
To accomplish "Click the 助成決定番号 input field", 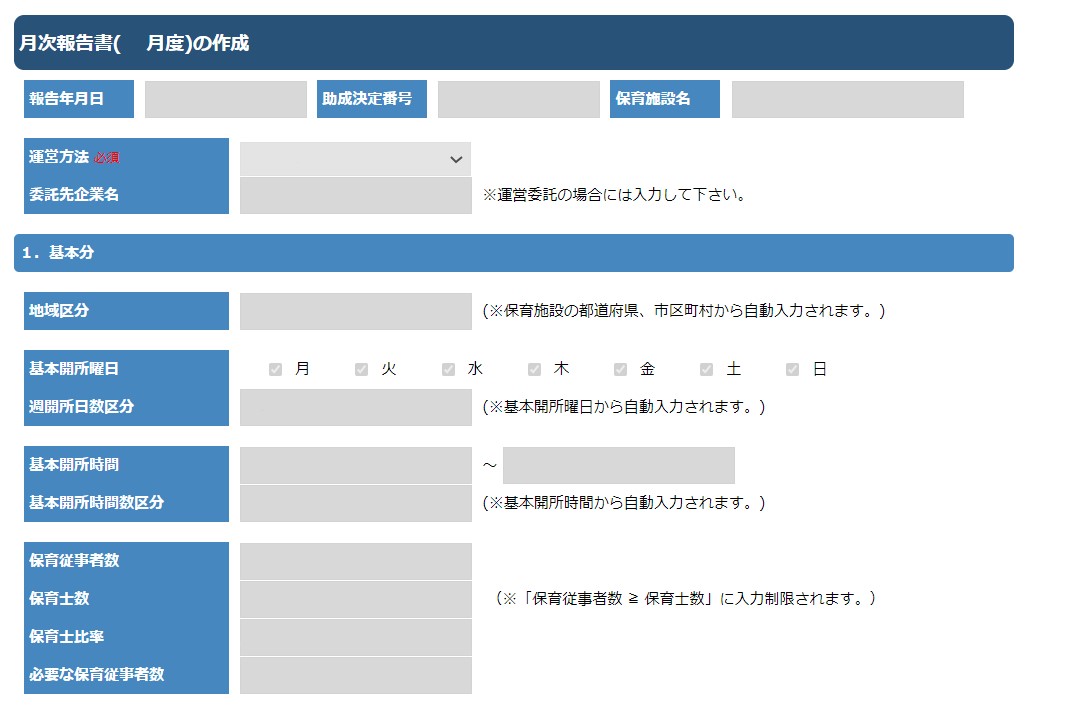I will click(x=519, y=100).
